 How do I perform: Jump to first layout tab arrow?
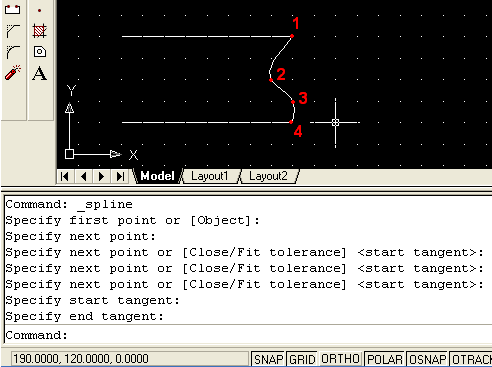(65, 176)
